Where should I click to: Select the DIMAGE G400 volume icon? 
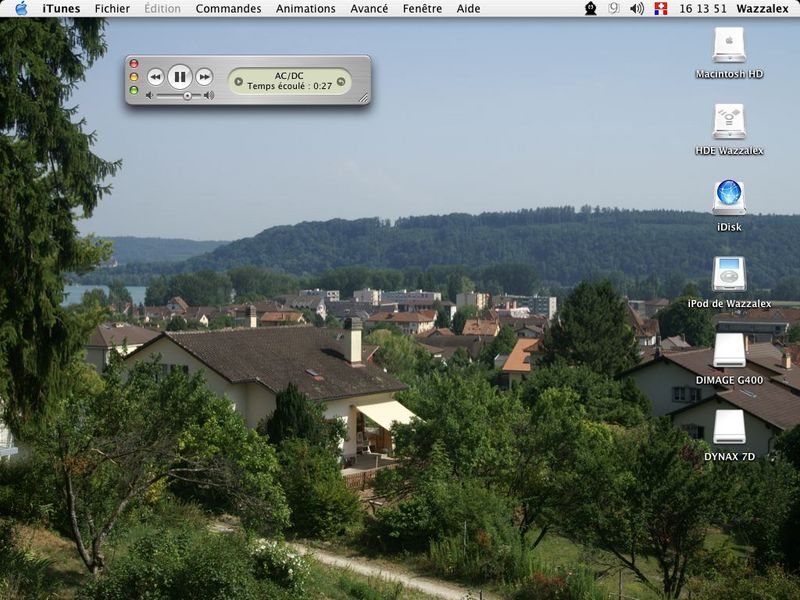pyautogui.click(x=729, y=351)
